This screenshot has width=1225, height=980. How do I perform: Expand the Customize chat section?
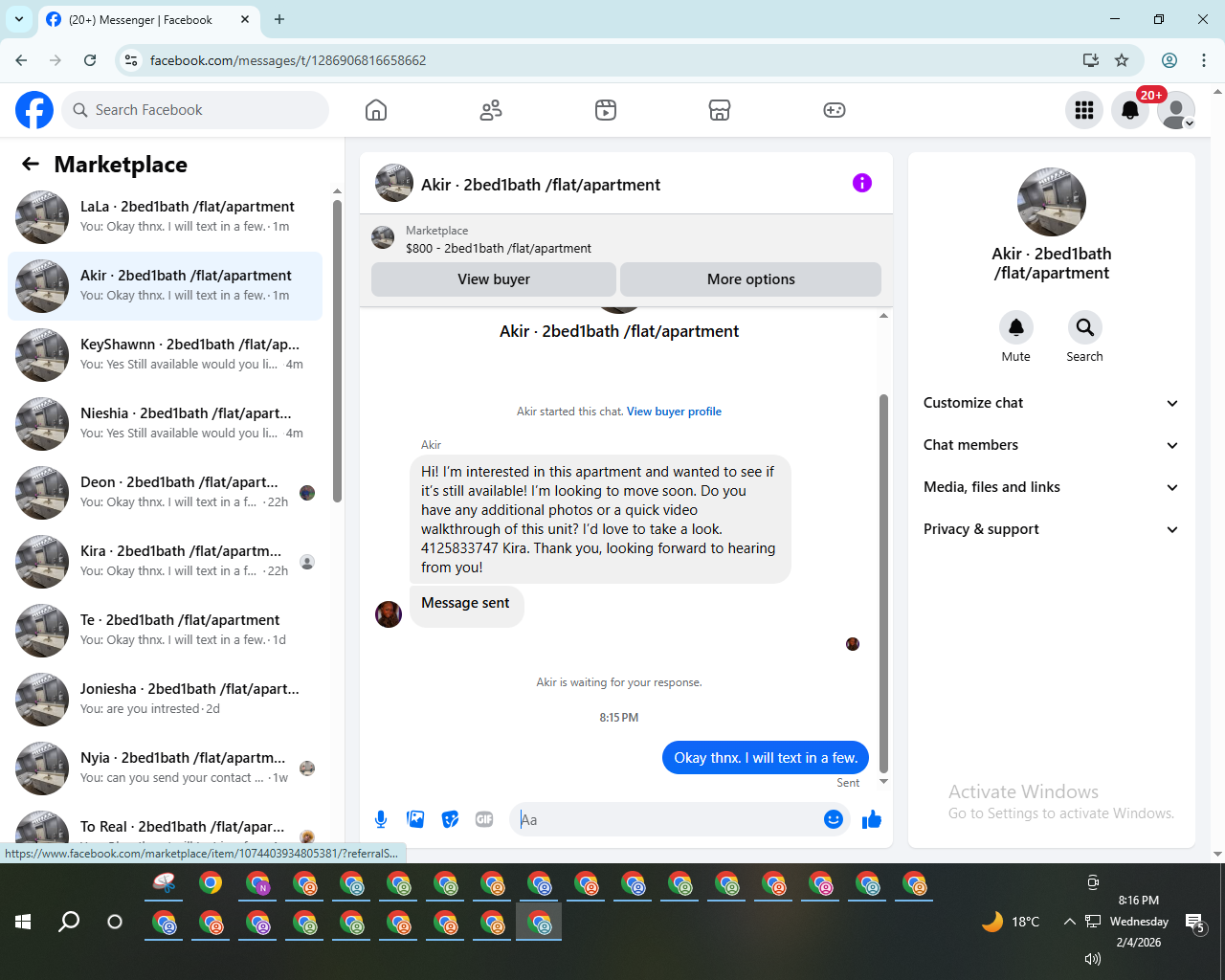coord(1051,403)
